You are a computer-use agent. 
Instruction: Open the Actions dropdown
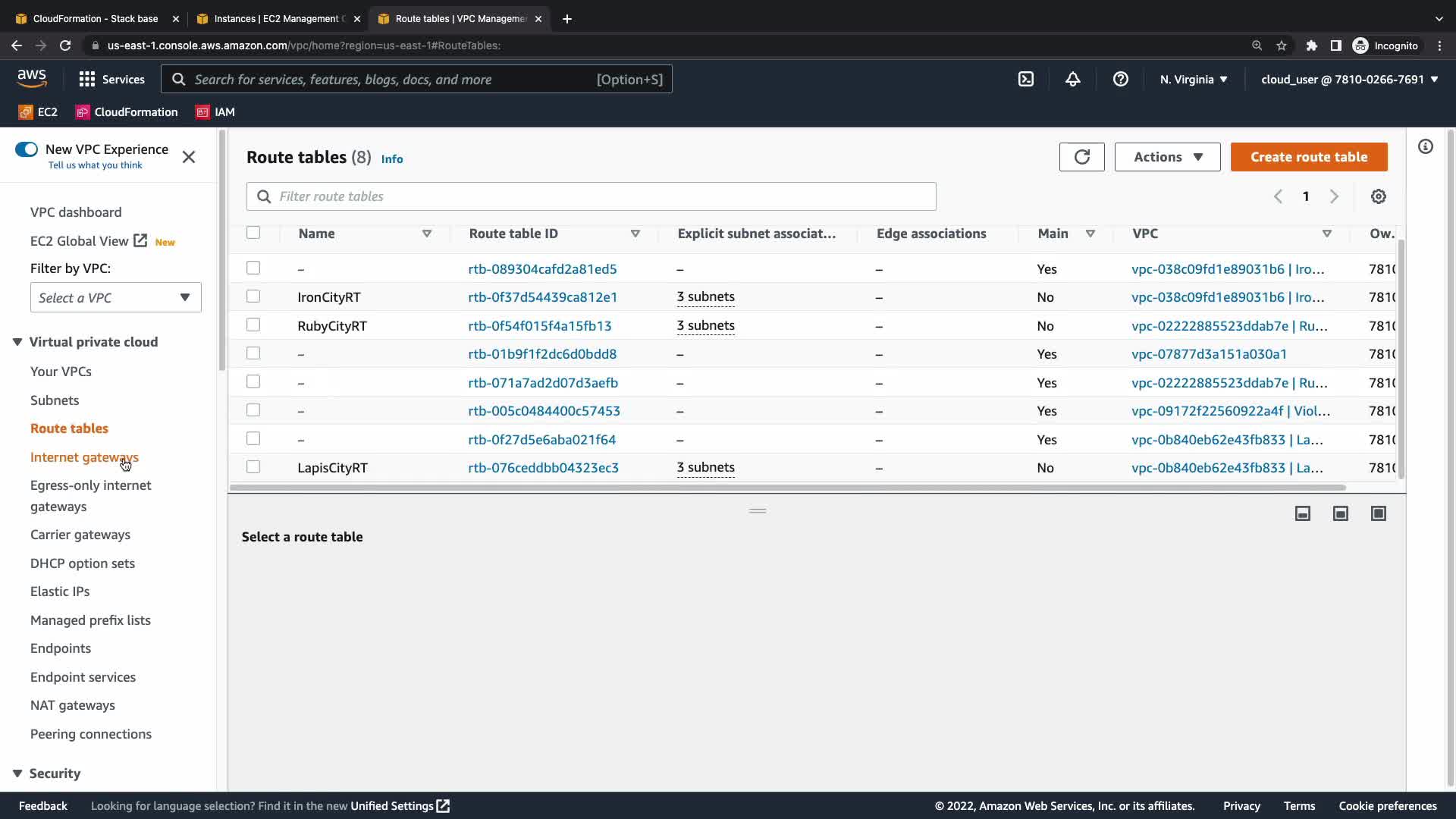[1167, 157]
